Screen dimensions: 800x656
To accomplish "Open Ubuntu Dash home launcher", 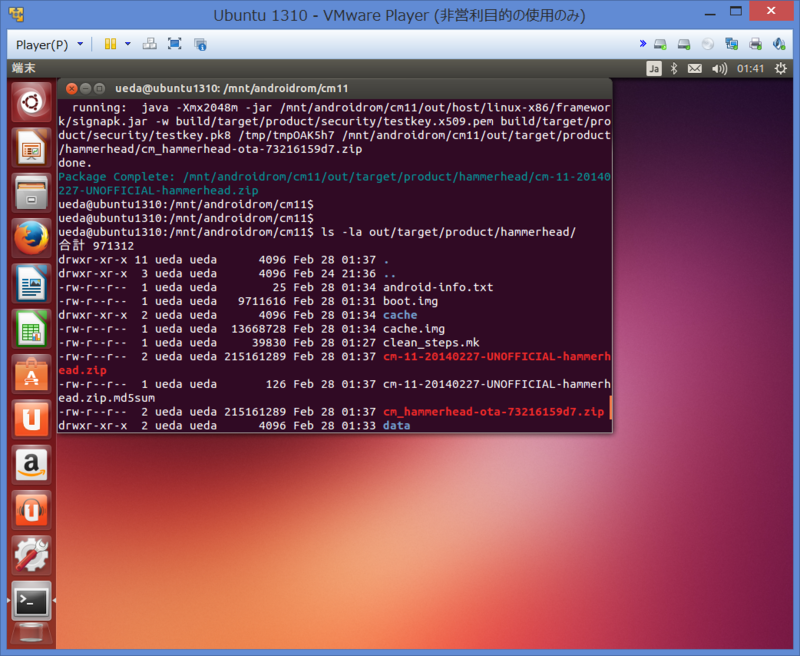I will (31, 103).
